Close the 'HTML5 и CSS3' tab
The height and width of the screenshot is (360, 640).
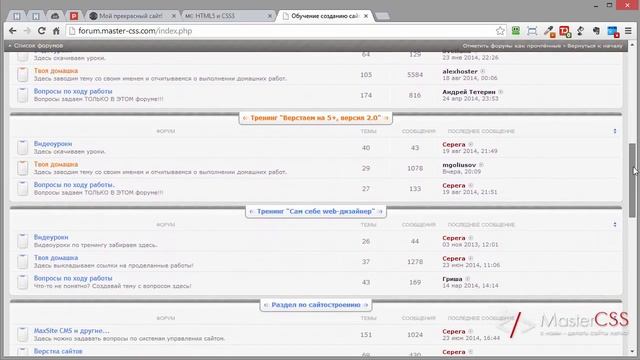coord(270,16)
